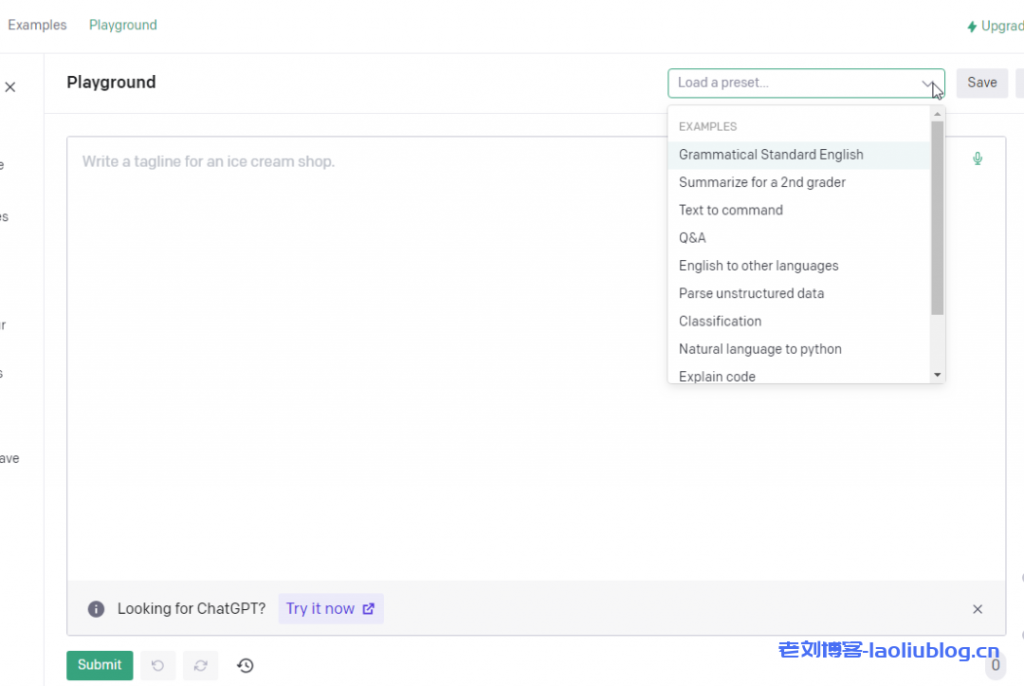Select the 'Grammatical Standard English' preset

pos(771,154)
